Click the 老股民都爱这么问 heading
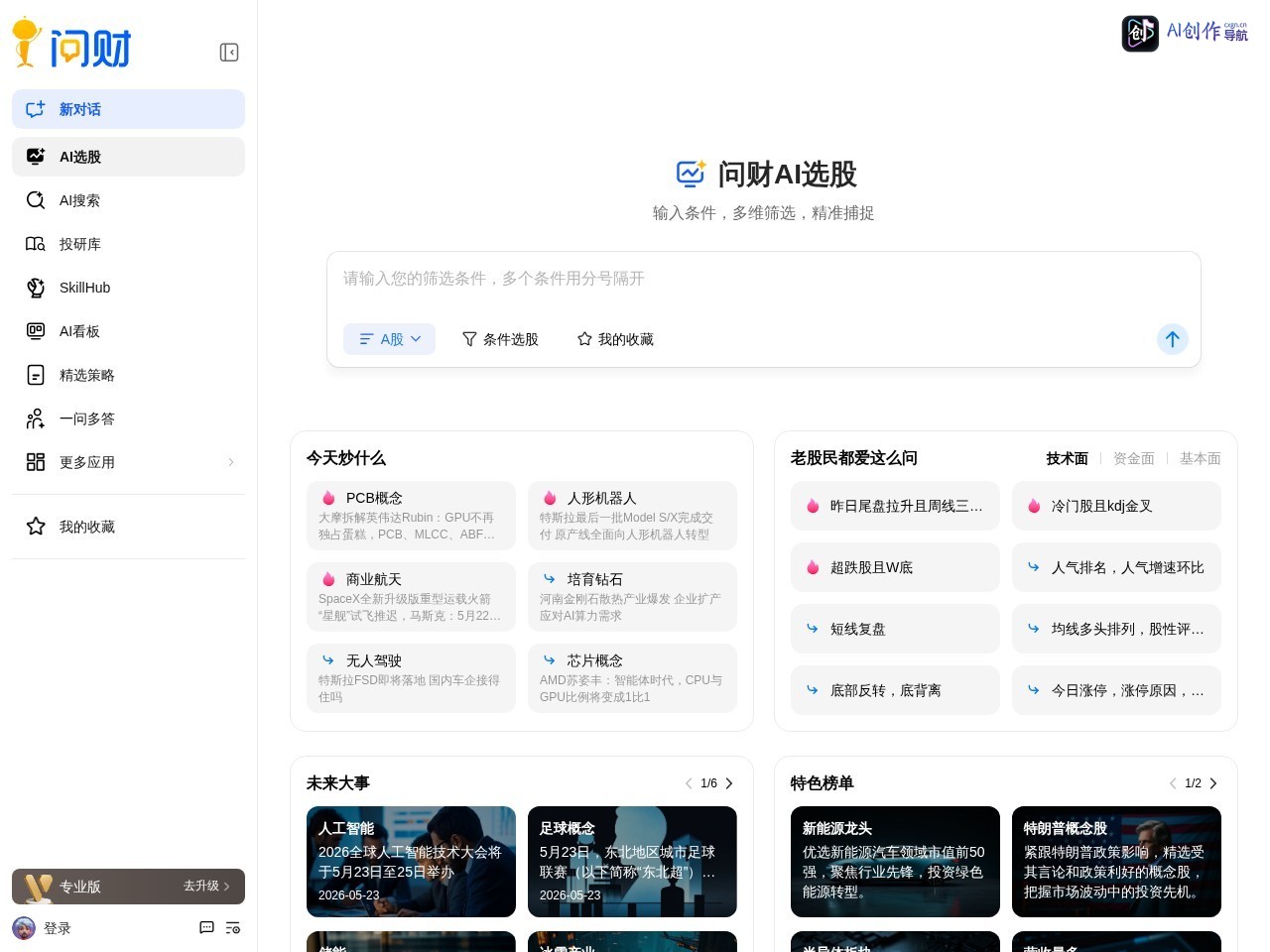Screen dimensions: 1270x952 click(854, 458)
